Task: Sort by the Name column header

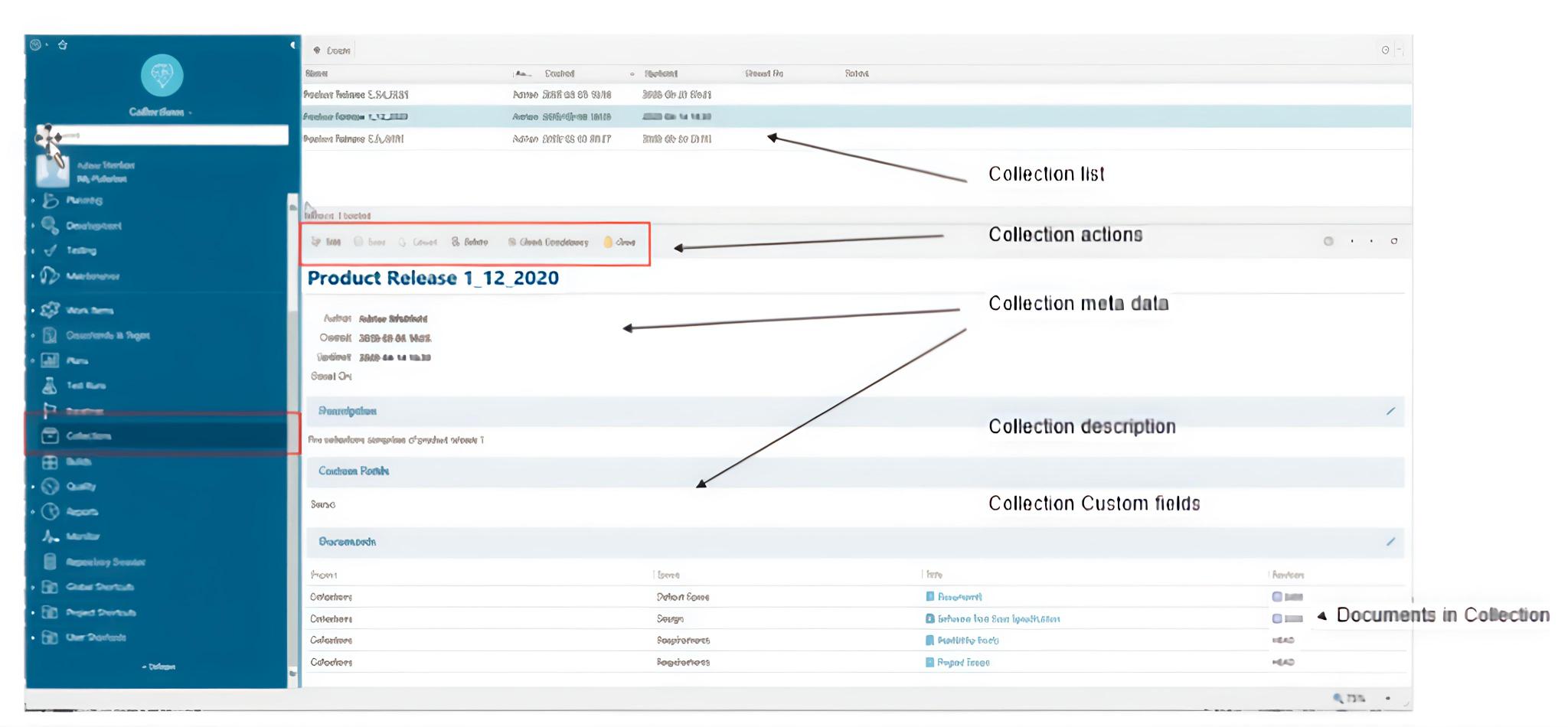Action: 316,73
